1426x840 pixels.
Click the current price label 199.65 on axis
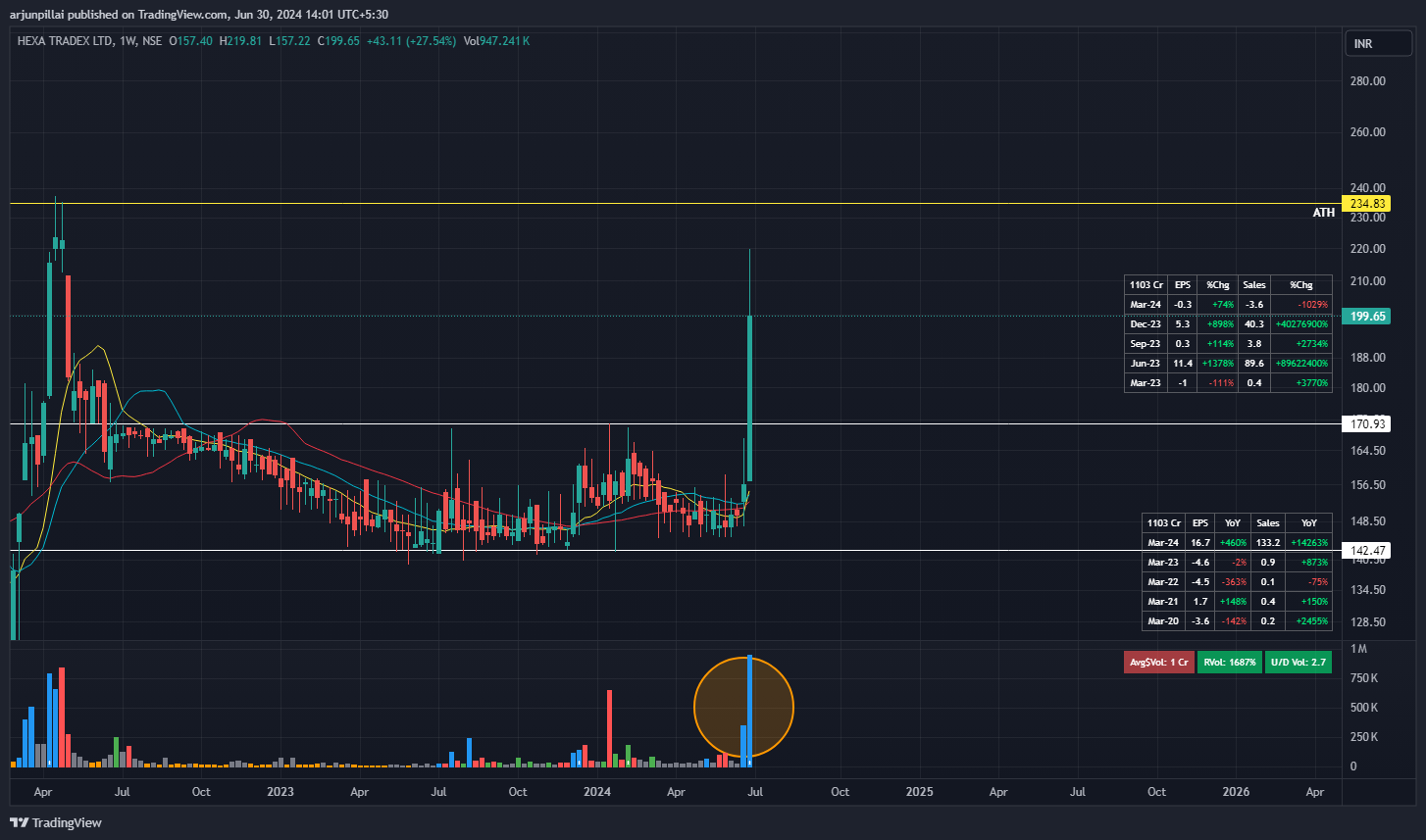[x=1367, y=317]
